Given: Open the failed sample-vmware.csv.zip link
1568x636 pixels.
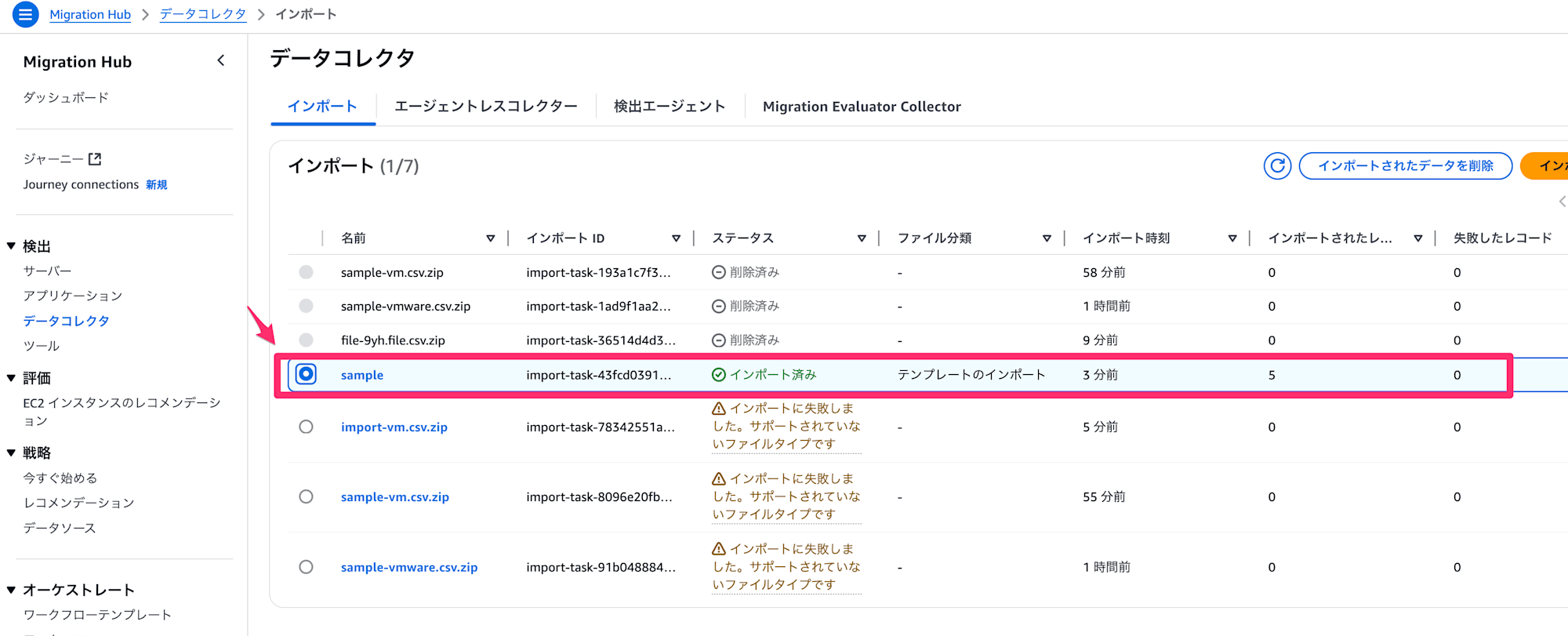Looking at the screenshot, I should point(409,567).
